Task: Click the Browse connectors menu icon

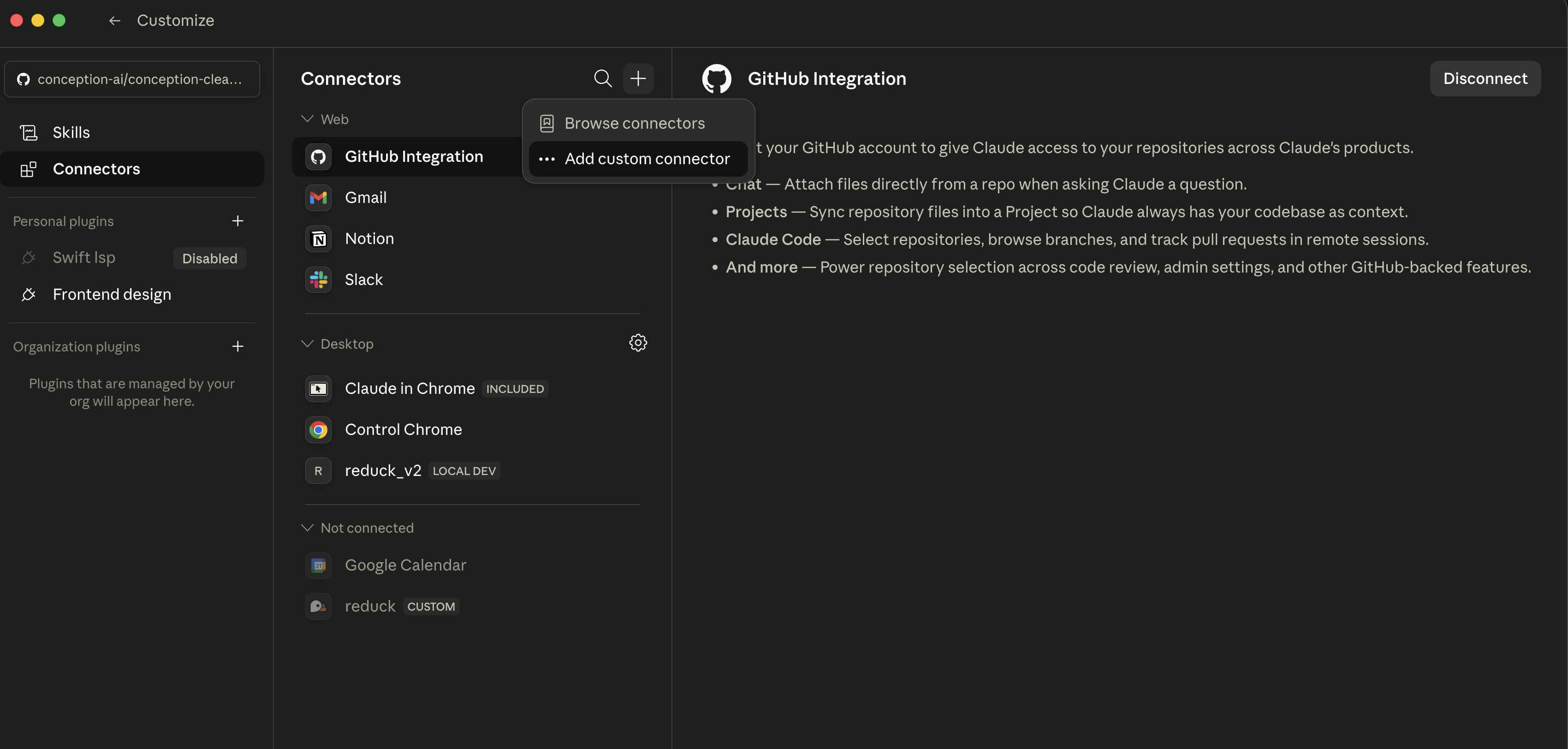Action: (x=546, y=124)
